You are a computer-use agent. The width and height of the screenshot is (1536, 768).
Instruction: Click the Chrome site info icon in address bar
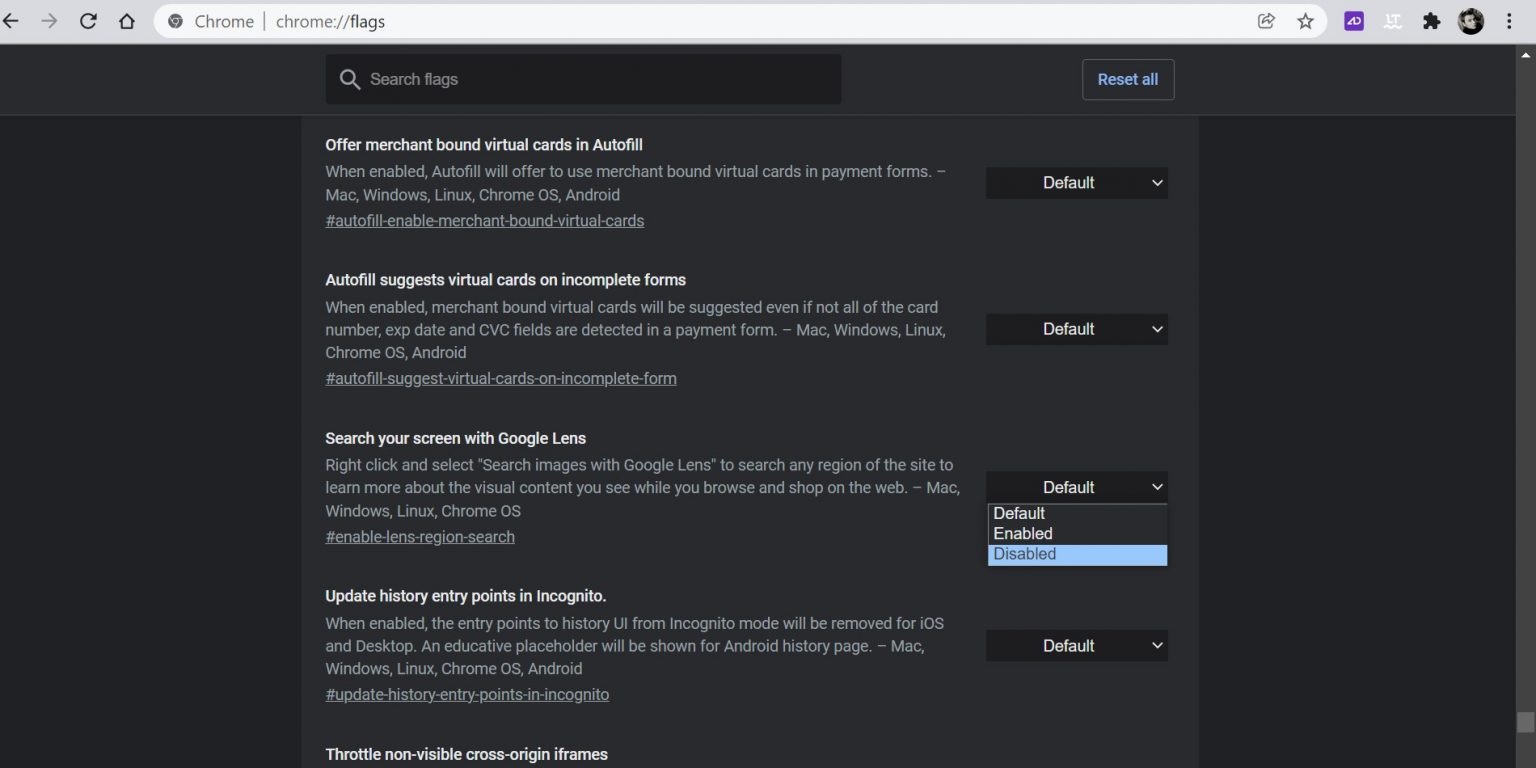[x=176, y=21]
